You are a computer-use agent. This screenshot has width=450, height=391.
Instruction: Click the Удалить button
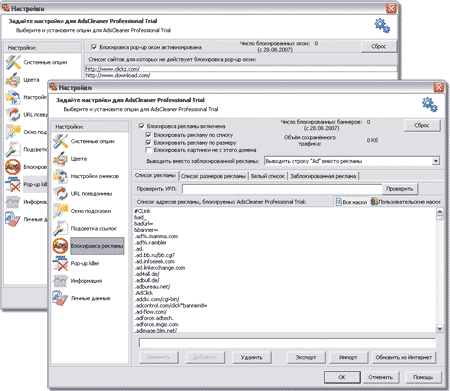pyautogui.click(x=252, y=357)
